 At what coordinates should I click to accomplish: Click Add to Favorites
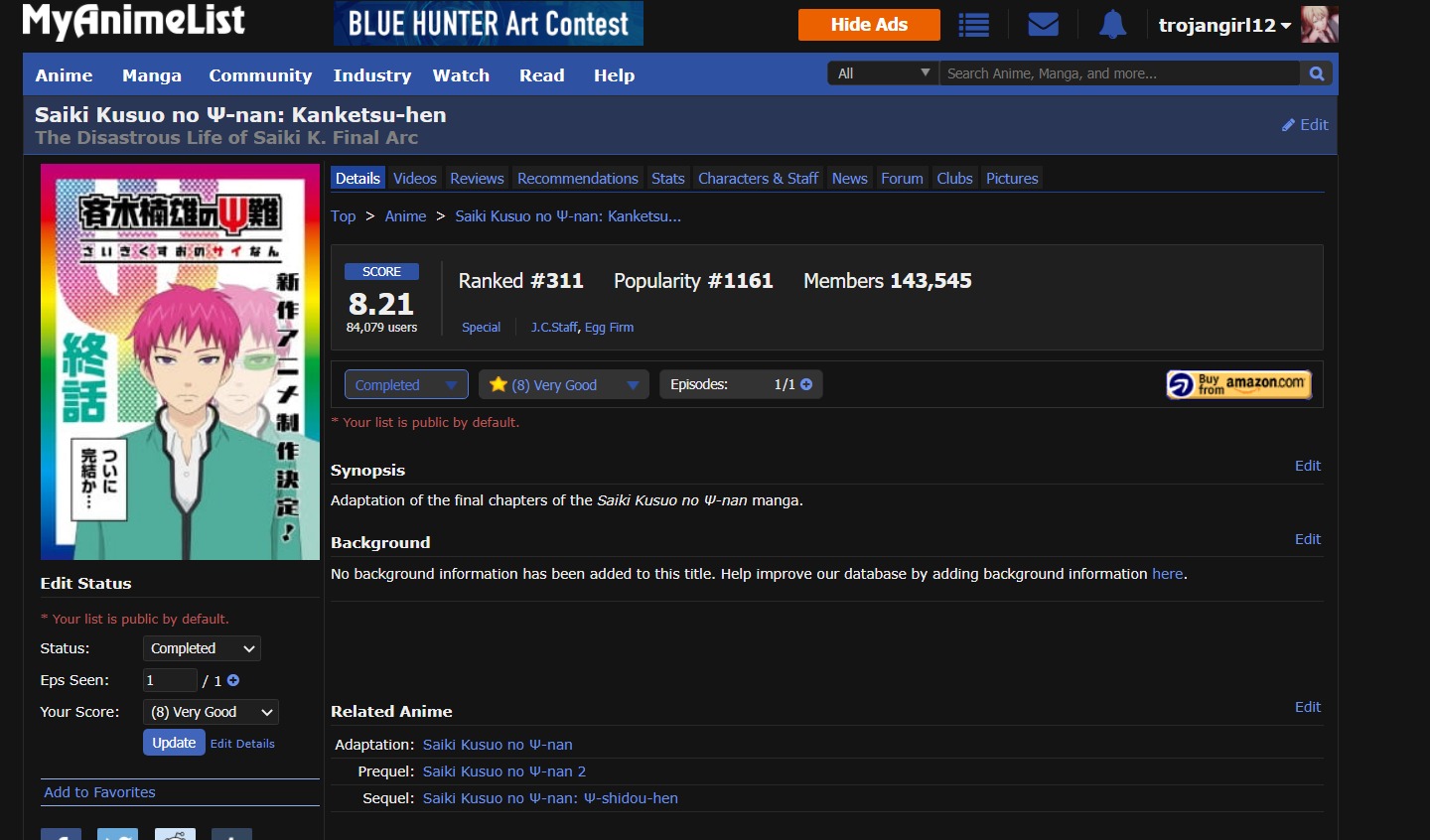[99, 792]
